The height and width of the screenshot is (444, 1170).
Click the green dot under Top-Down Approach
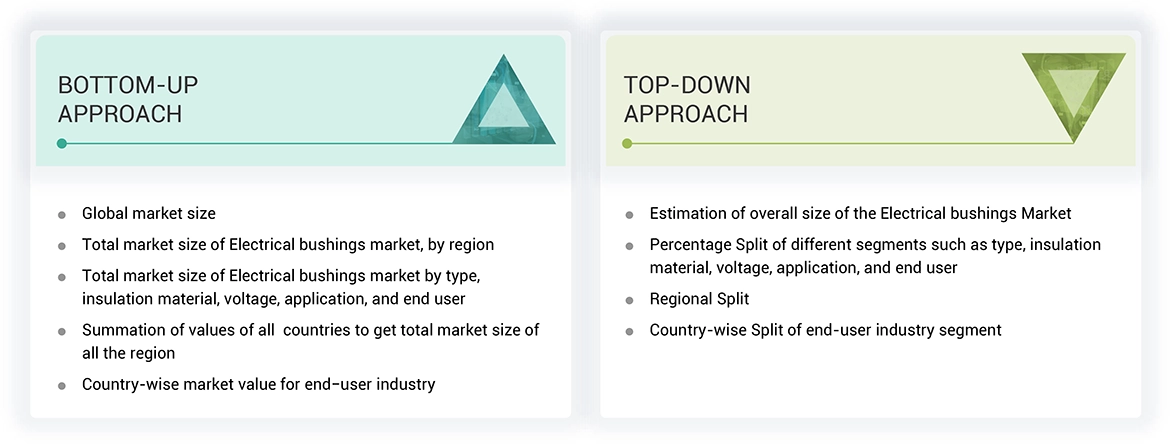point(627,143)
